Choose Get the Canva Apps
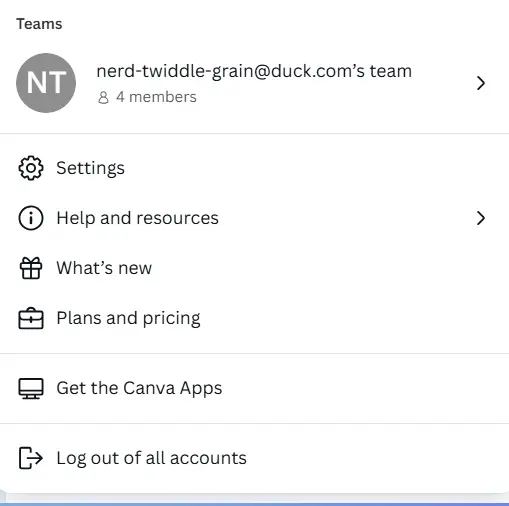Image resolution: width=509 pixels, height=506 pixels. (x=254, y=388)
